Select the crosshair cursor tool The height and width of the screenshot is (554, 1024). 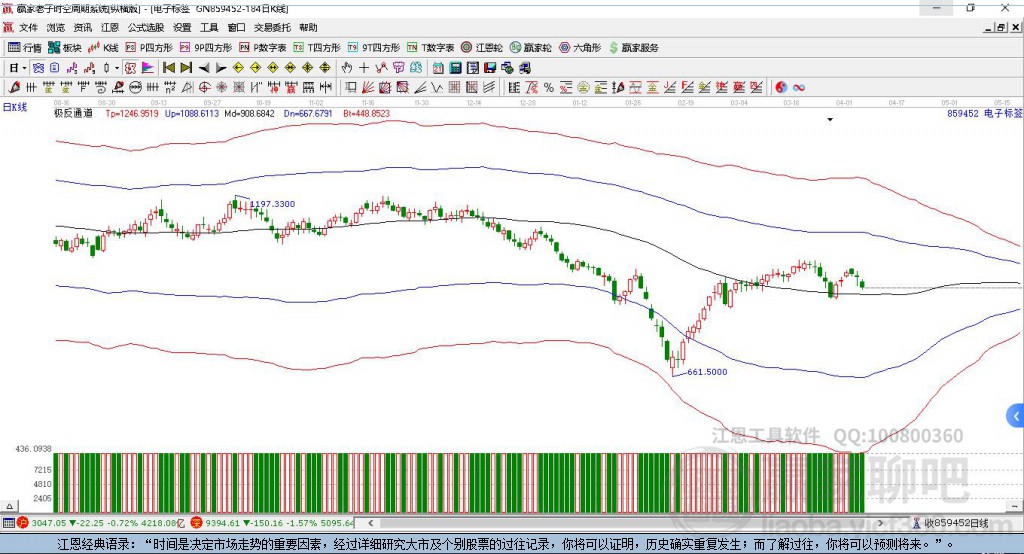pos(364,68)
